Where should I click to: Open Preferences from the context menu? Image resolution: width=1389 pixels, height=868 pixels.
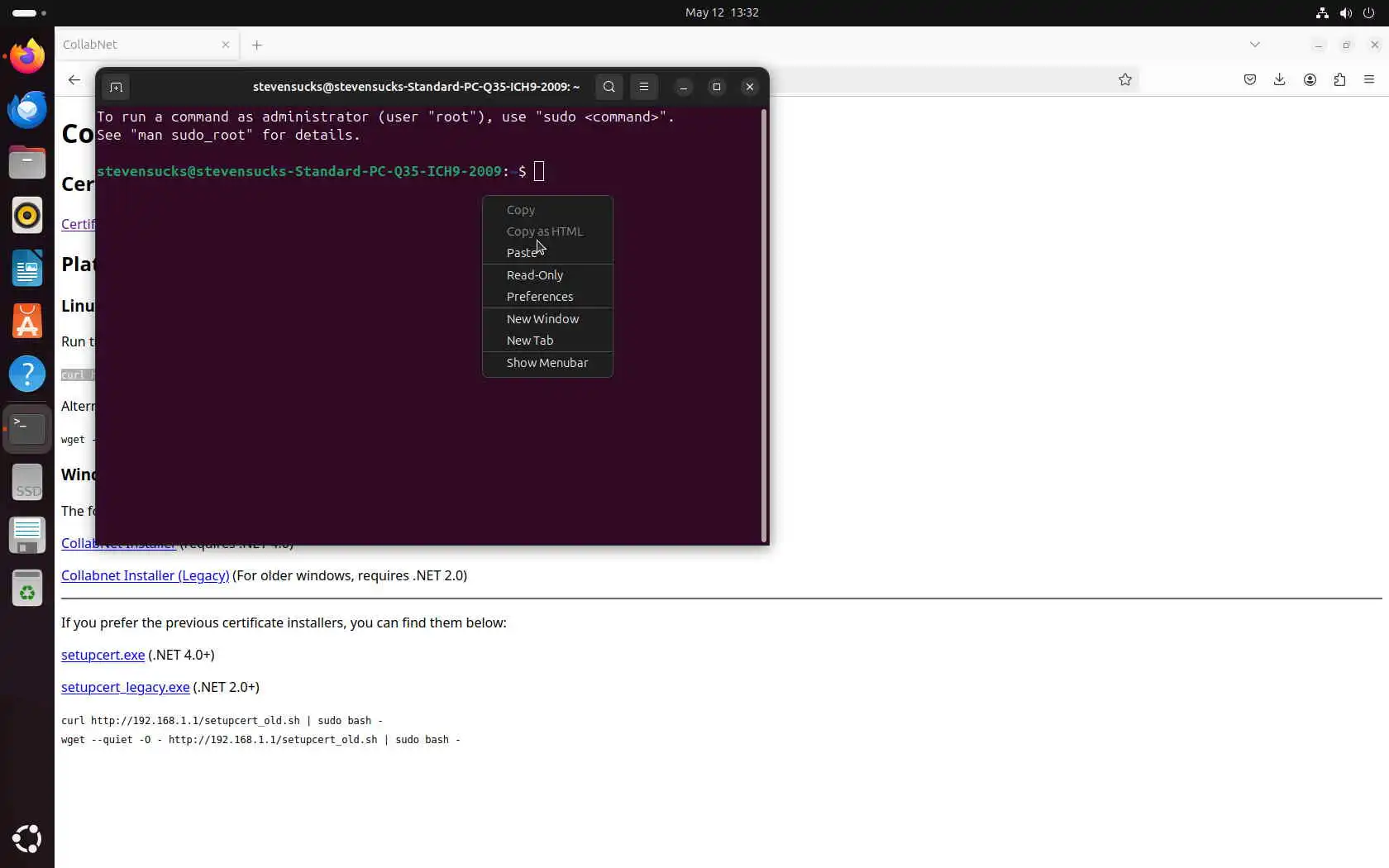click(547, 297)
